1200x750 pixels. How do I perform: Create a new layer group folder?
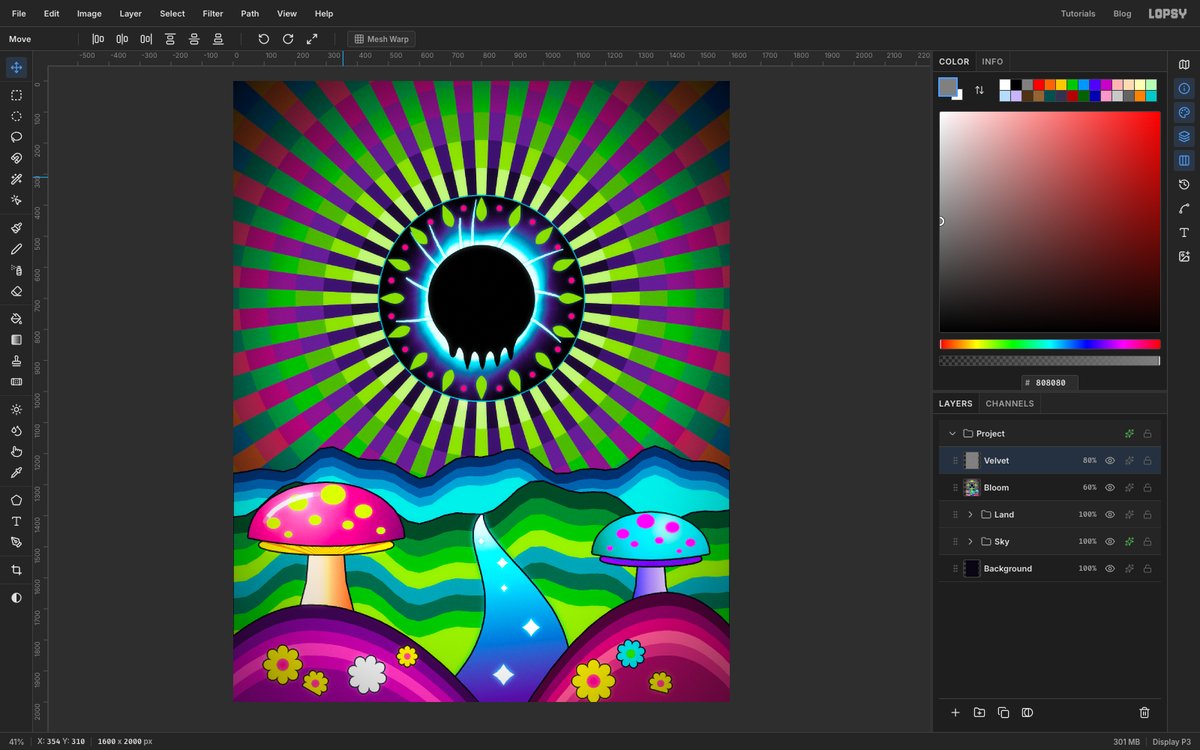(x=979, y=712)
